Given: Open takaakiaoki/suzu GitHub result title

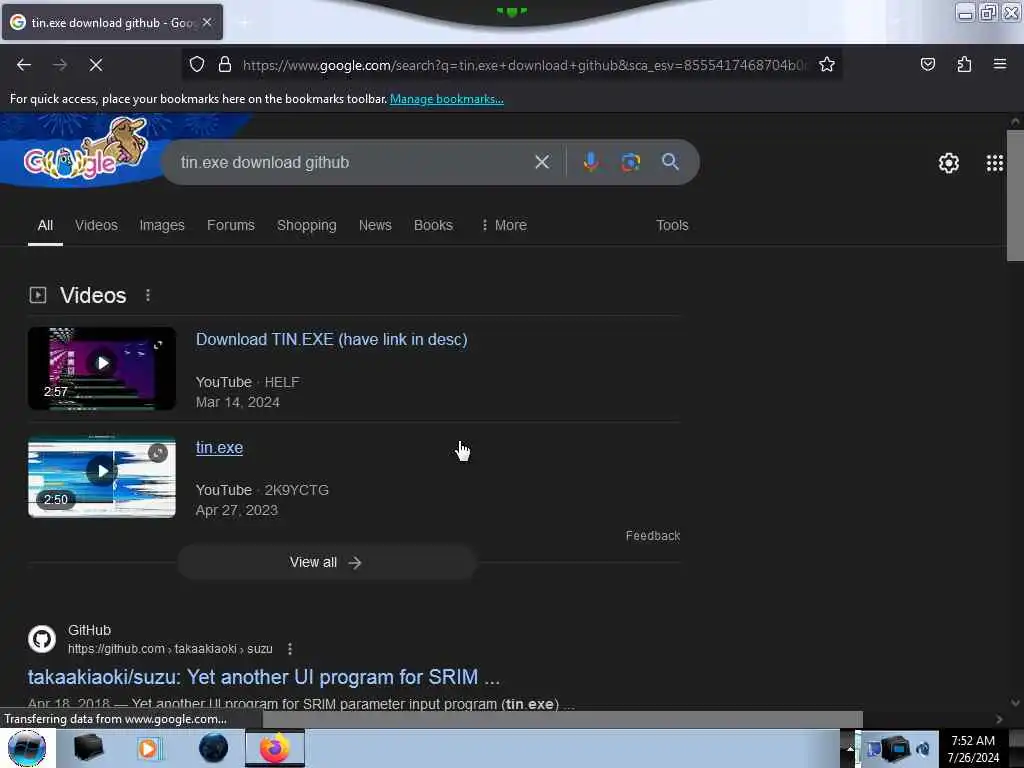Looking at the screenshot, I should 264,677.
